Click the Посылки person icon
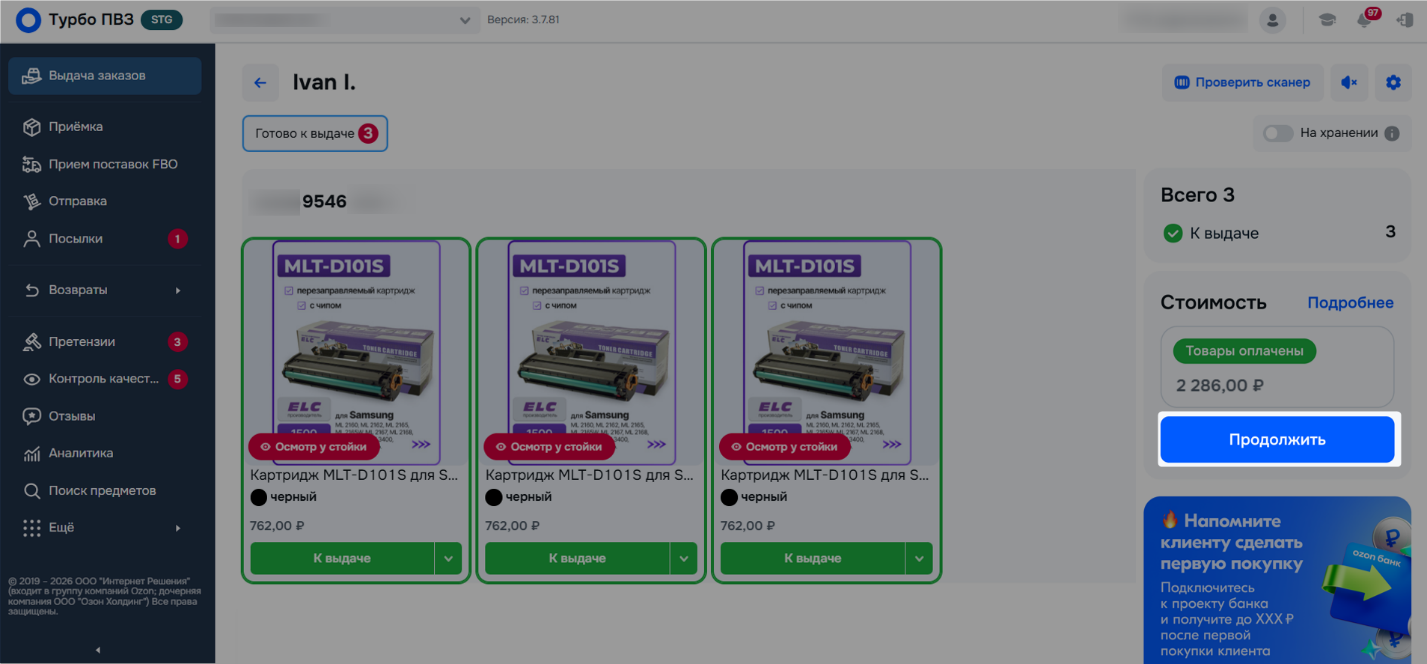 pyautogui.click(x=32, y=239)
